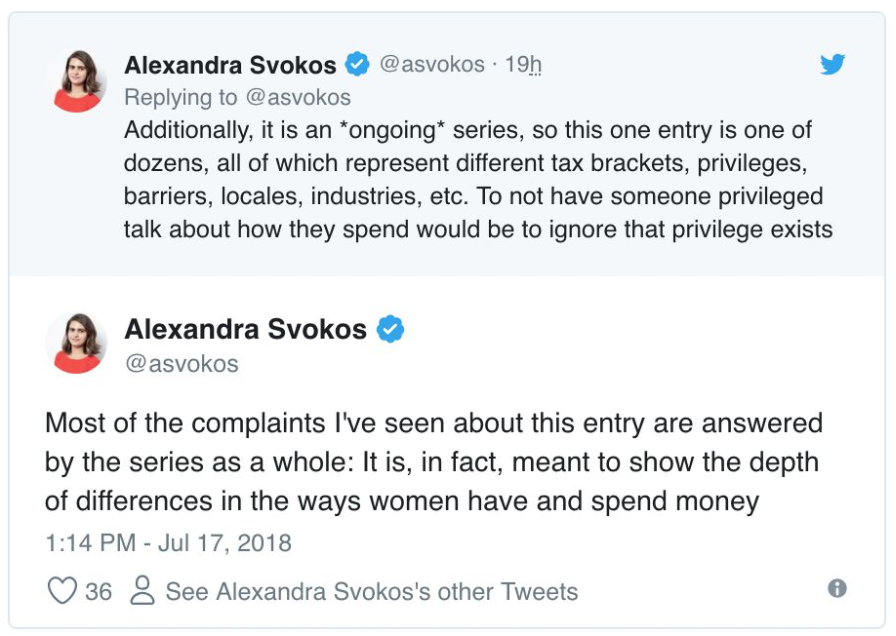Click the reply text beginning 'Additionally, it is an *ongoing* series'
896x636 pixels.
click(478, 179)
